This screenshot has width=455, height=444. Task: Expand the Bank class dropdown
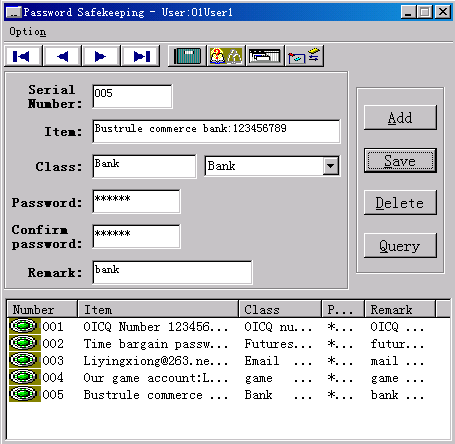[x=331, y=166]
